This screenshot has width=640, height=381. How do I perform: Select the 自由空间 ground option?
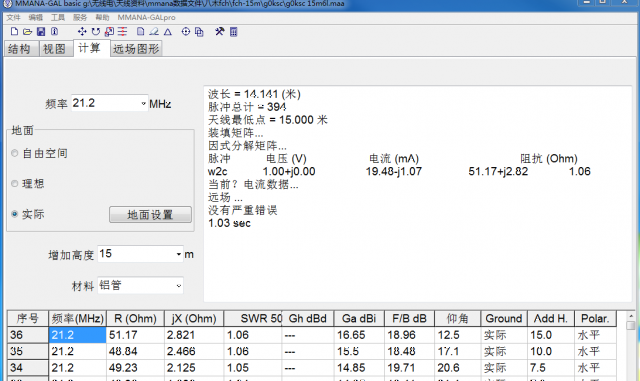pyautogui.click(x=15, y=153)
